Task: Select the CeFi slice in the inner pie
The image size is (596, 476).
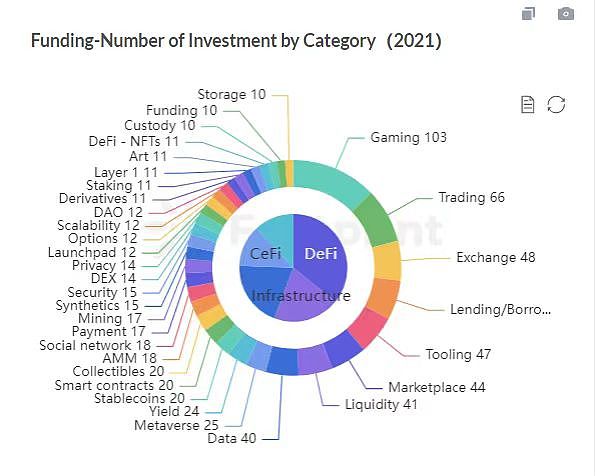Action: pyautogui.click(x=265, y=254)
